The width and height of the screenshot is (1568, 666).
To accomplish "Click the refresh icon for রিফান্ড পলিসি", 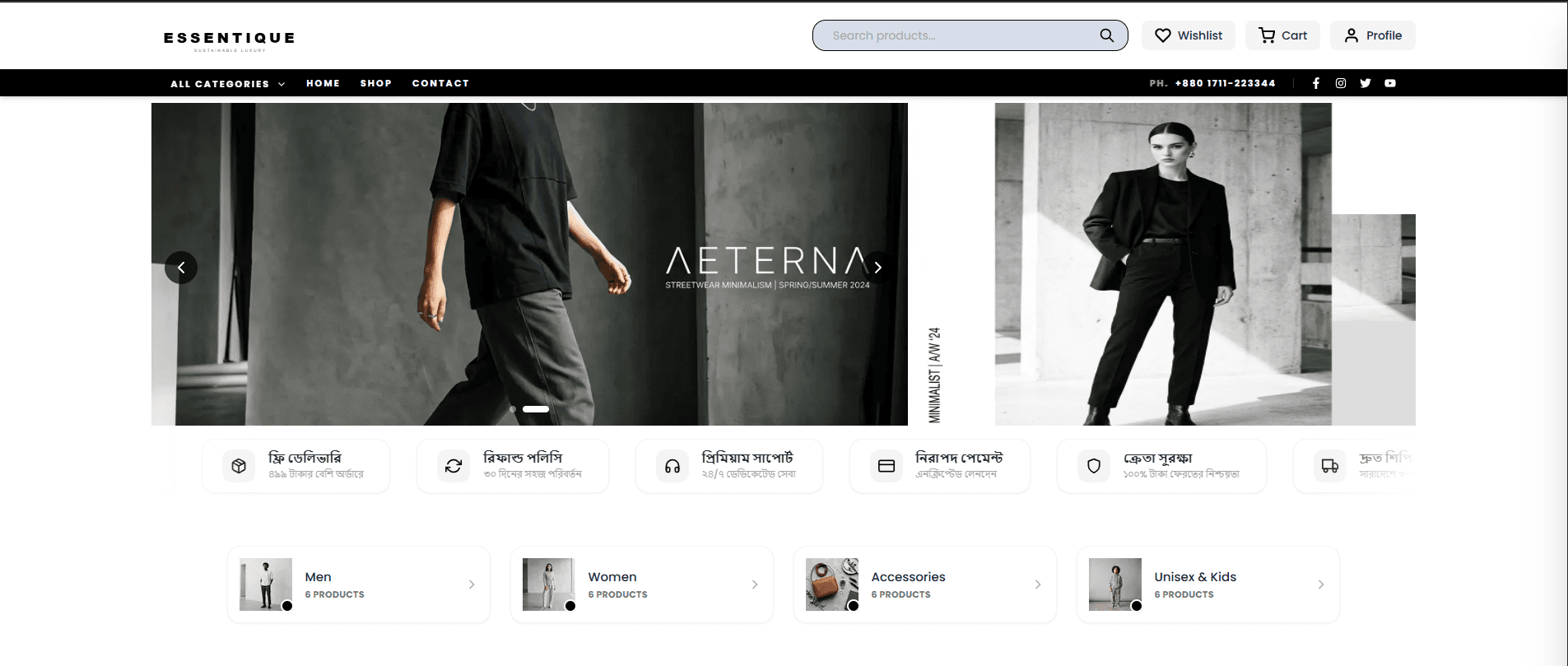I will coord(454,466).
